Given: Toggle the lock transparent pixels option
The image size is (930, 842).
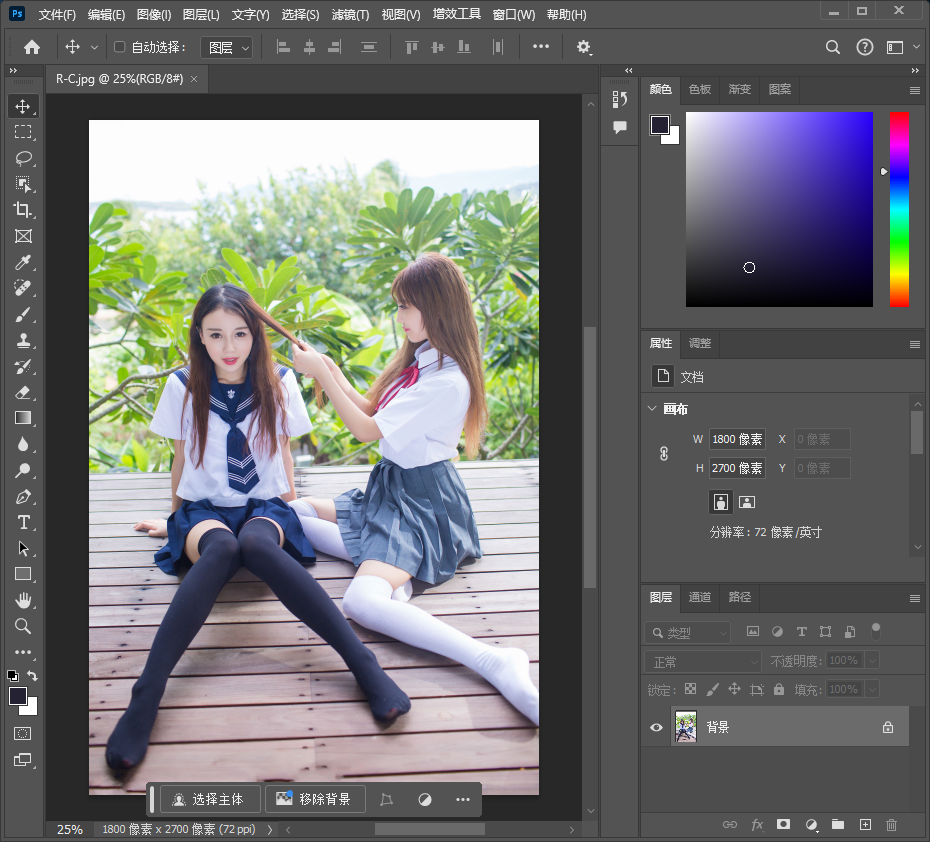Looking at the screenshot, I should pos(690,689).
